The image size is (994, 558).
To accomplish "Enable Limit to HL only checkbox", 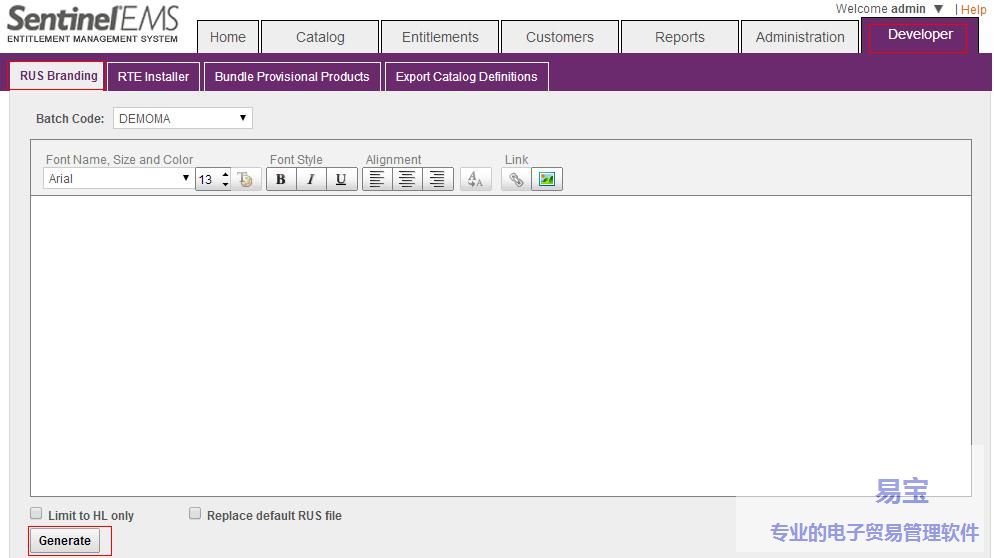I will coord(36,514).
